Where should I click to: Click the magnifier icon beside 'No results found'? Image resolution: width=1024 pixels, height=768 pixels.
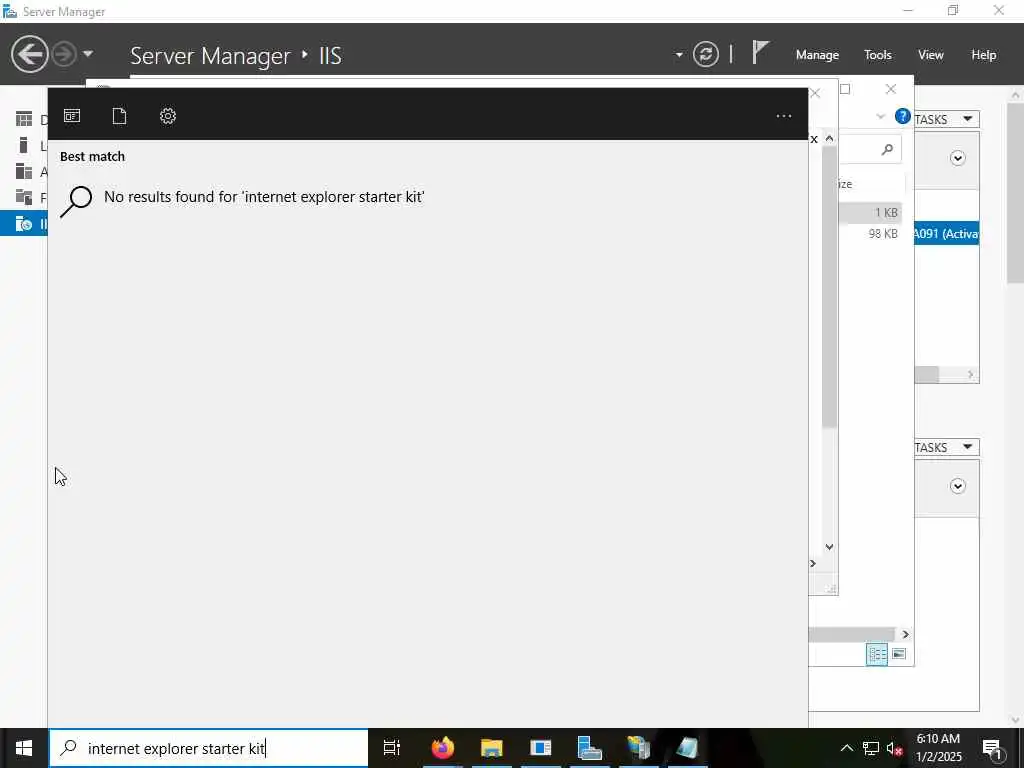(x=76, y=201)
